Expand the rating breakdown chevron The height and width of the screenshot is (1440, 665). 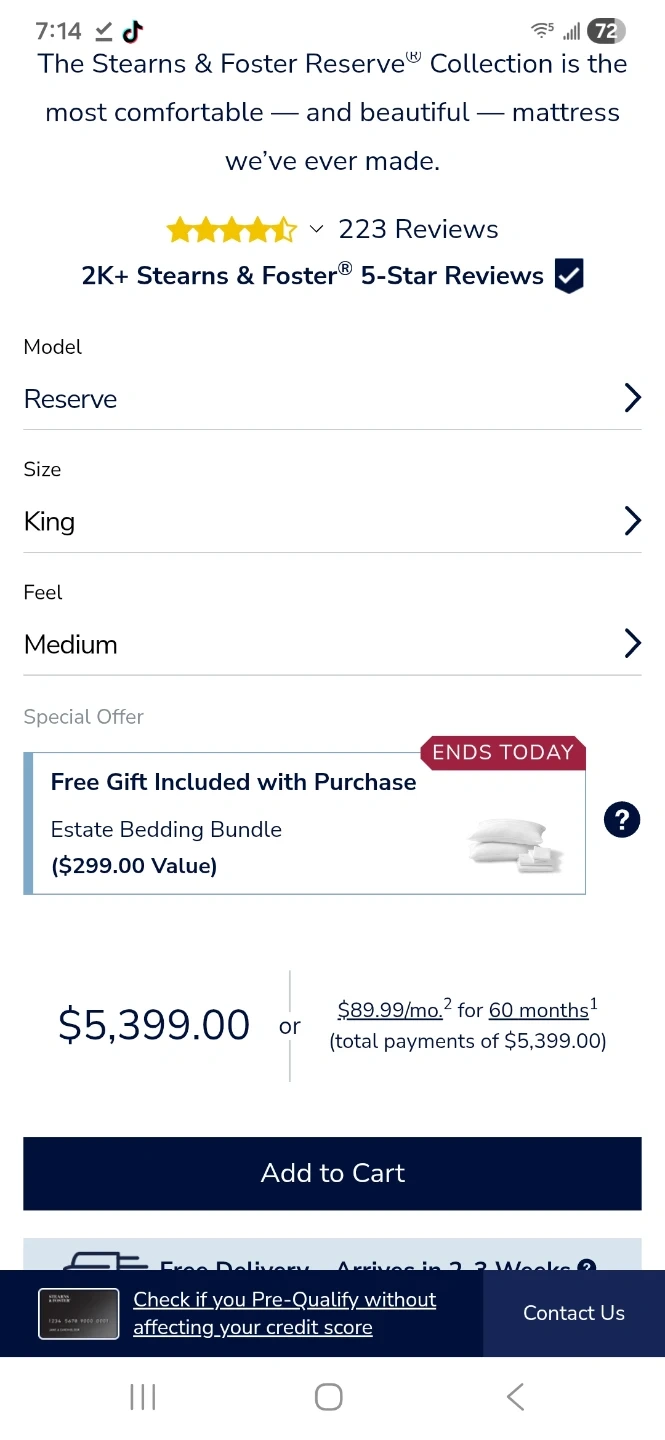317,230
